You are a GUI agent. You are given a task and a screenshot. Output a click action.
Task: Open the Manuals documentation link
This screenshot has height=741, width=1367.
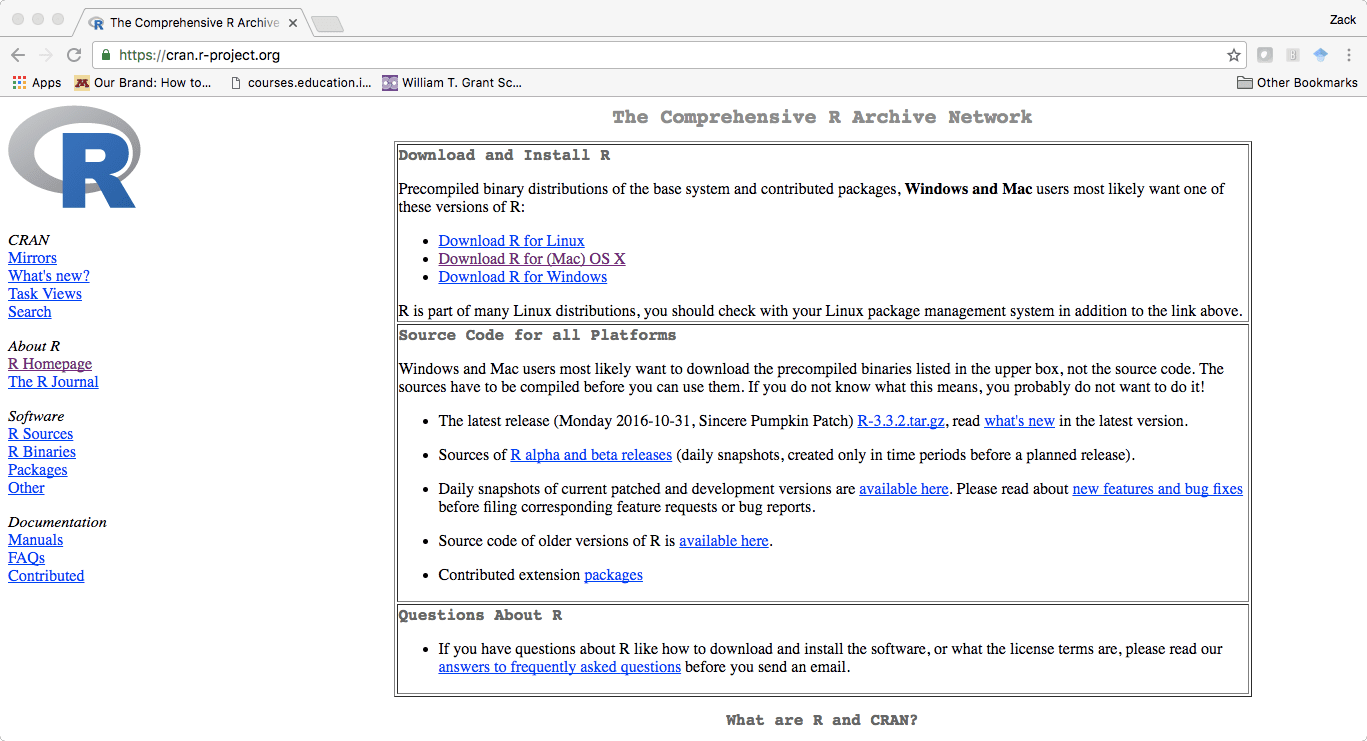pyautogui.click(x=35, y=540)
